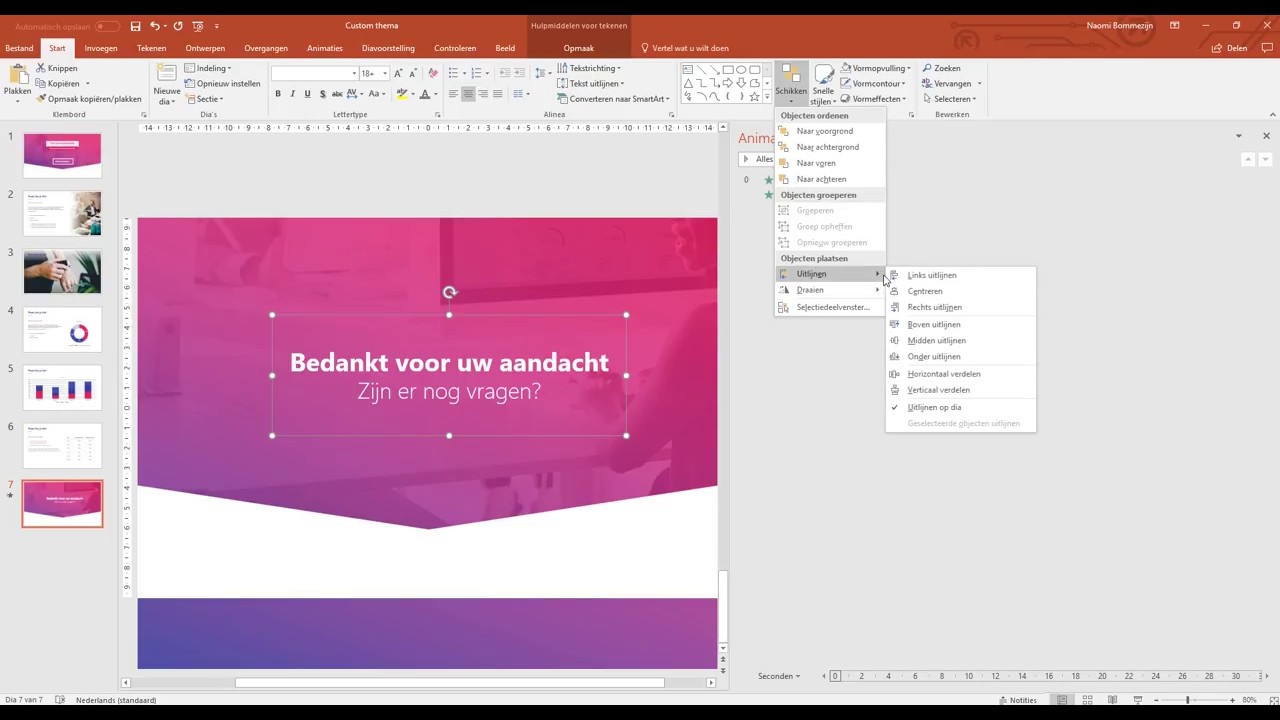Click the Schikken arrange button
The image size is (1280, 720).
coord(790,82)
